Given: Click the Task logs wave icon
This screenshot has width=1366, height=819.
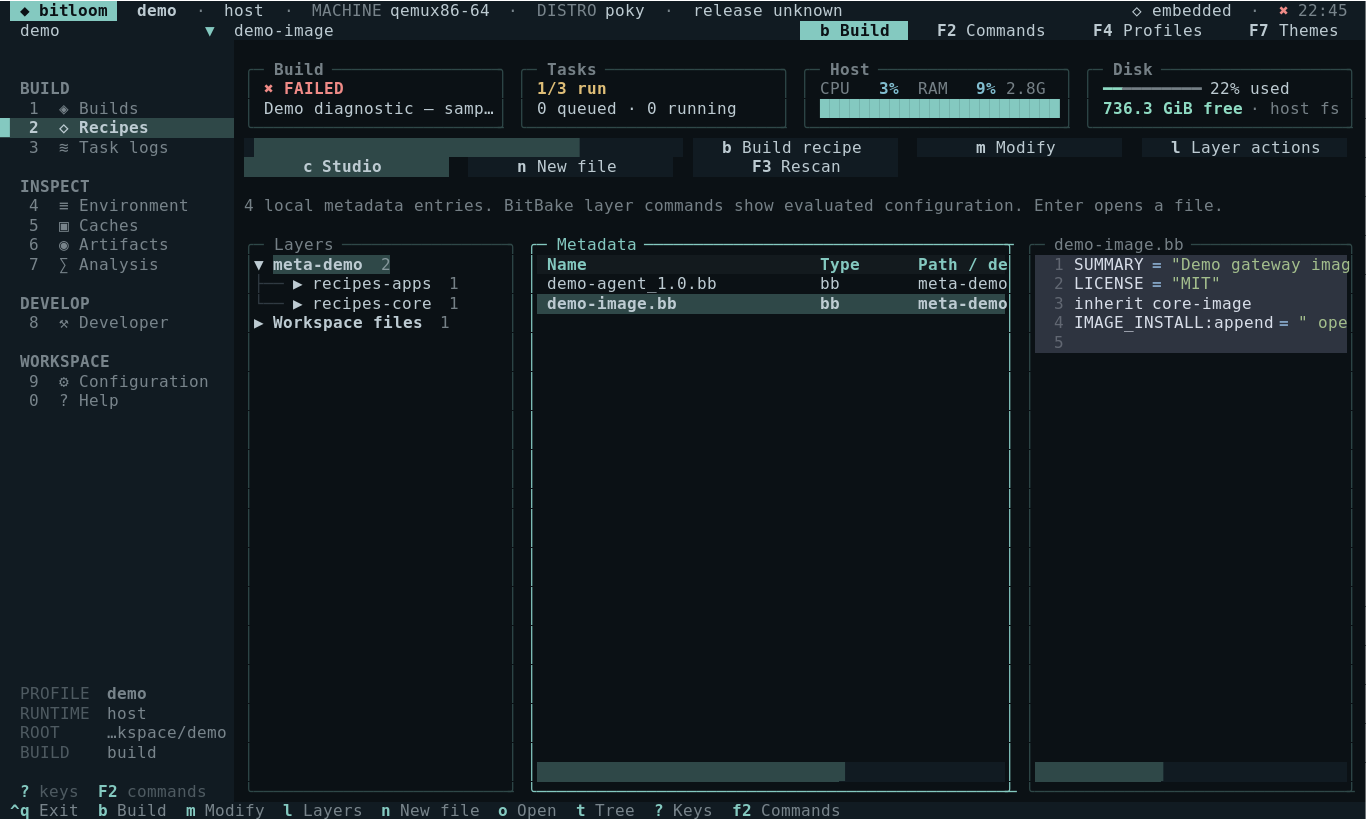Looking at the screenshot, I should pyautogui.click(x=64, y=147).
